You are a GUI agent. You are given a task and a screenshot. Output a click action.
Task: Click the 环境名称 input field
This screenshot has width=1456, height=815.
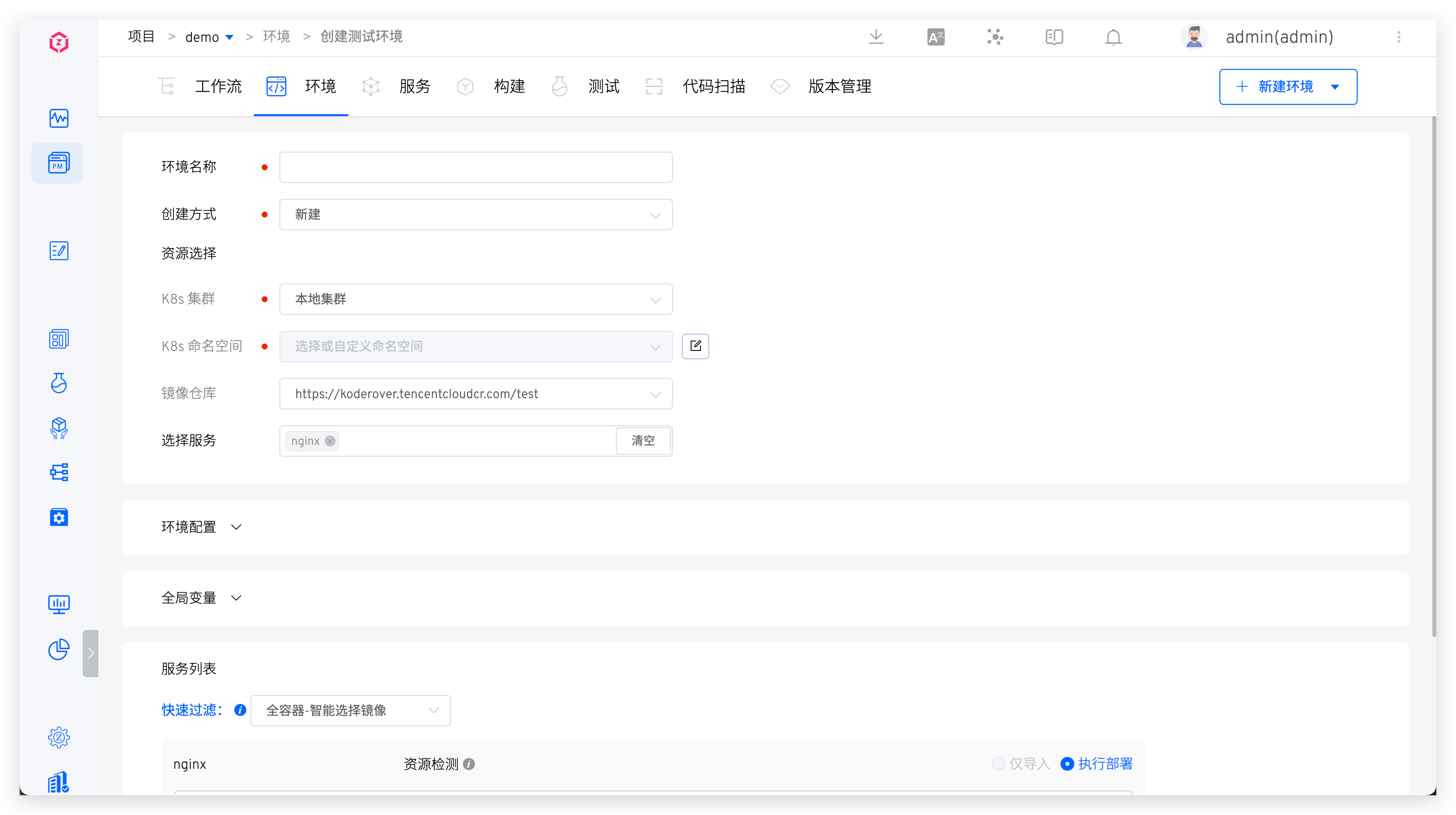(x=475, y=167)
